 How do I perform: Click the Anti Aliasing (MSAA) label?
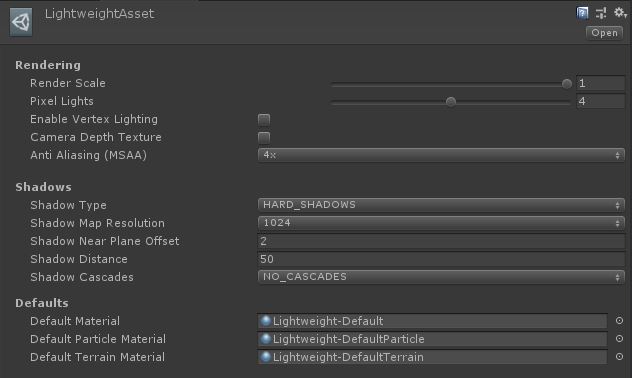coord(88,155)
